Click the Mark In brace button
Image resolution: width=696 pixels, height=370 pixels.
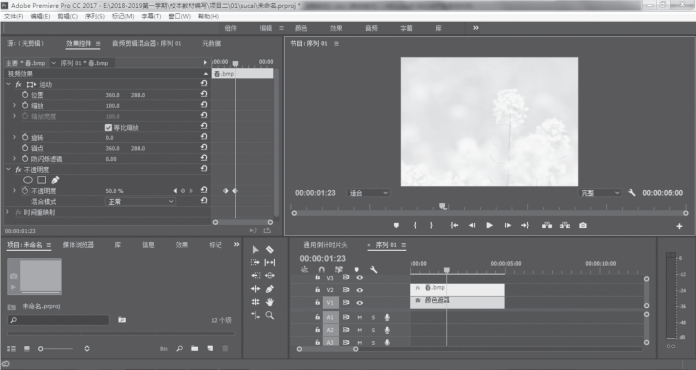pos(415,225)
